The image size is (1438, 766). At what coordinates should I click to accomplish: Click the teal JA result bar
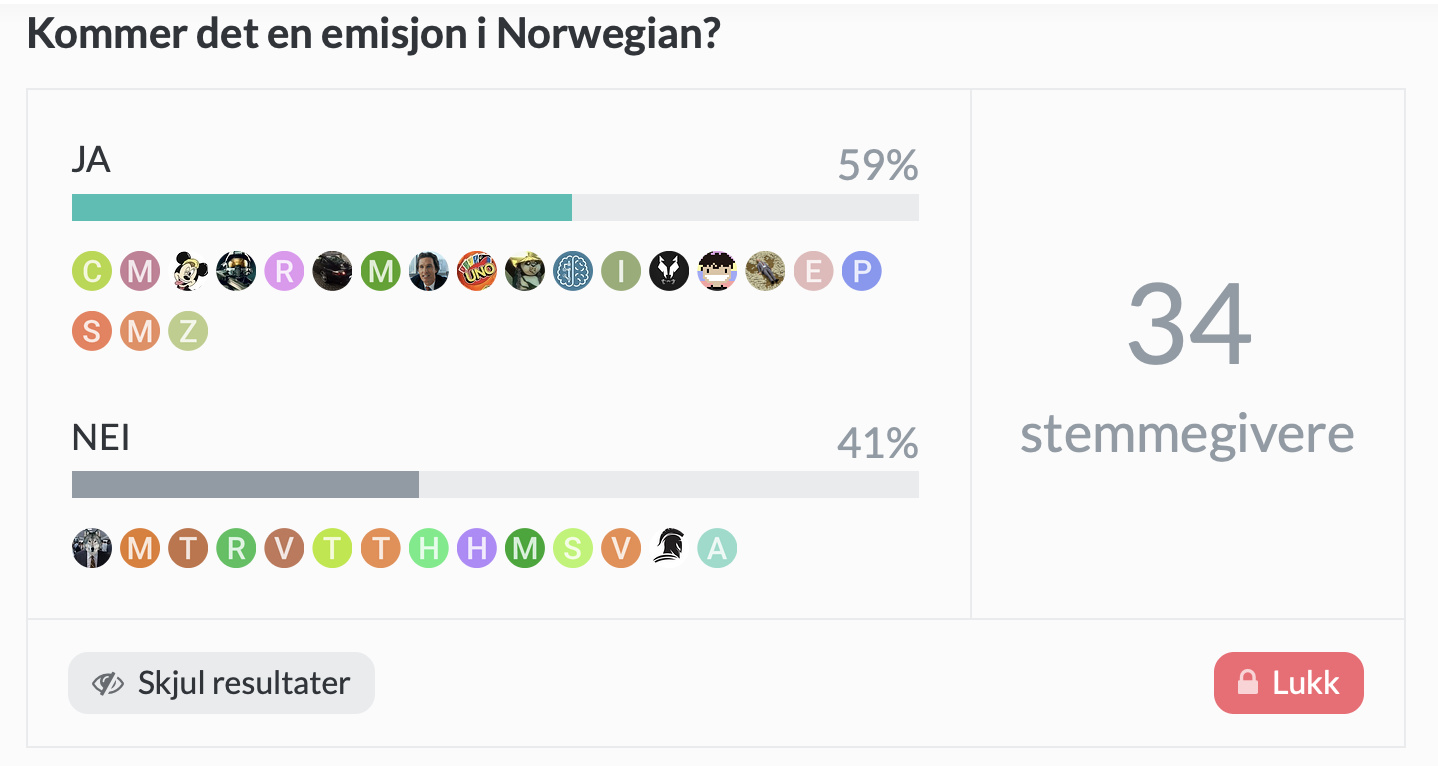[x=322, y=207]
